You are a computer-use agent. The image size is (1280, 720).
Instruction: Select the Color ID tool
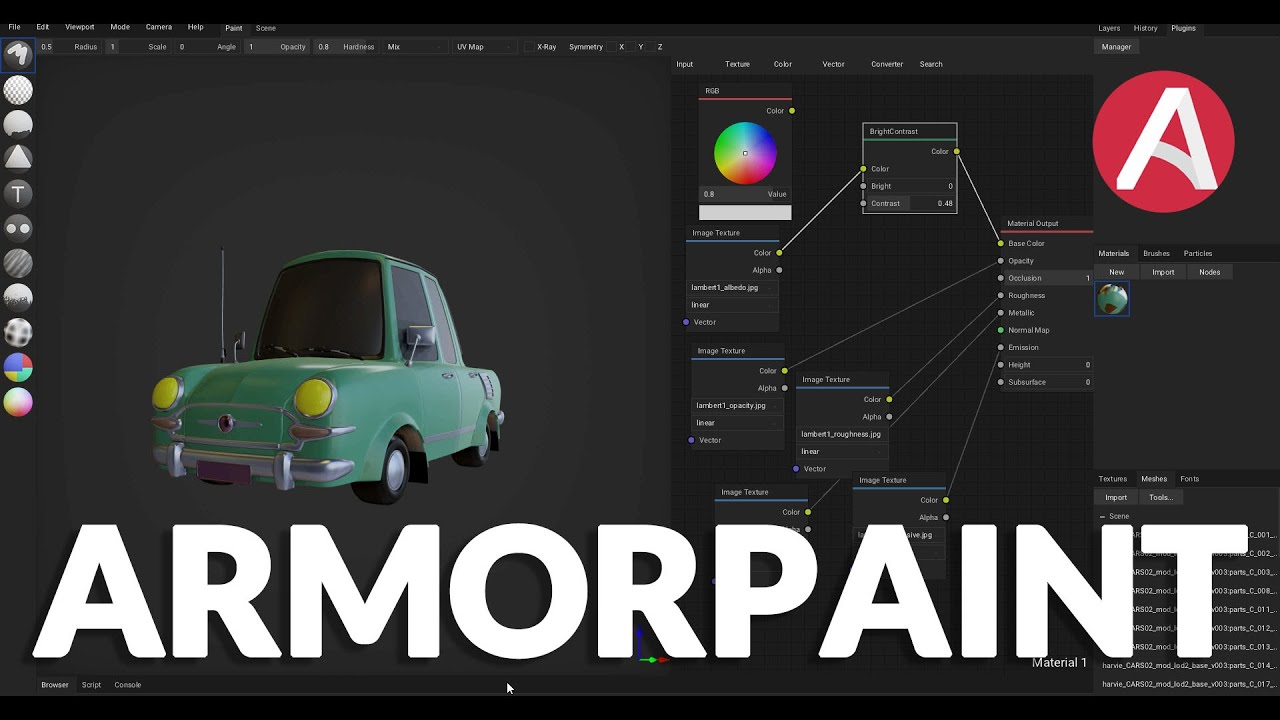pyautogui.click(x=18, y=367)
